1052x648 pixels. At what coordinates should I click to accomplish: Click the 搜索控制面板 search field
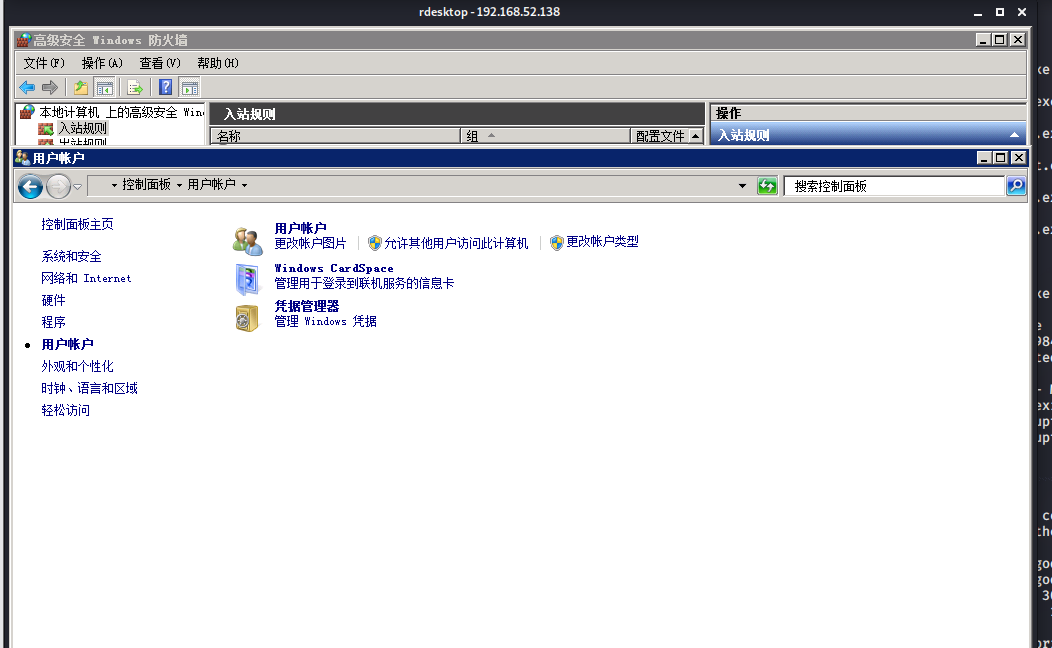[894, 186]
